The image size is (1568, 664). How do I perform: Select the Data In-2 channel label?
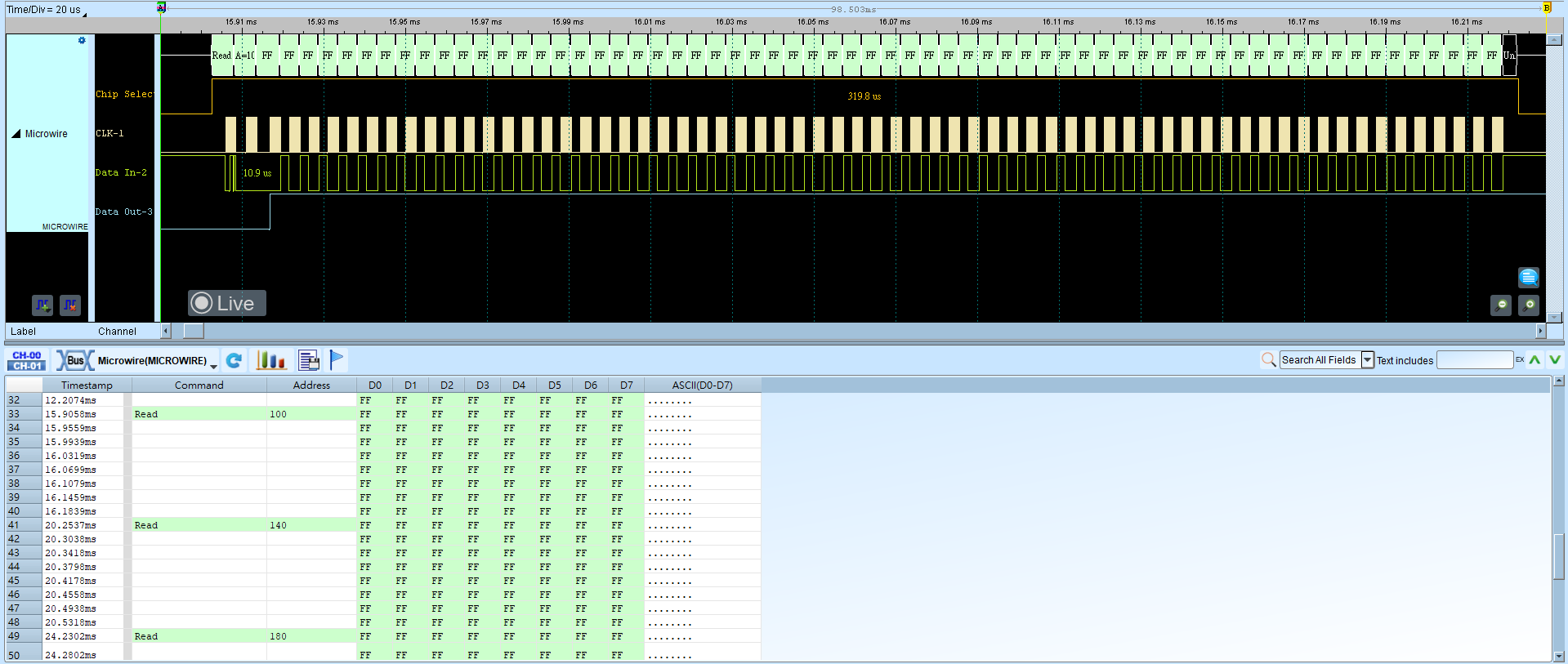[x=121, y=173]
